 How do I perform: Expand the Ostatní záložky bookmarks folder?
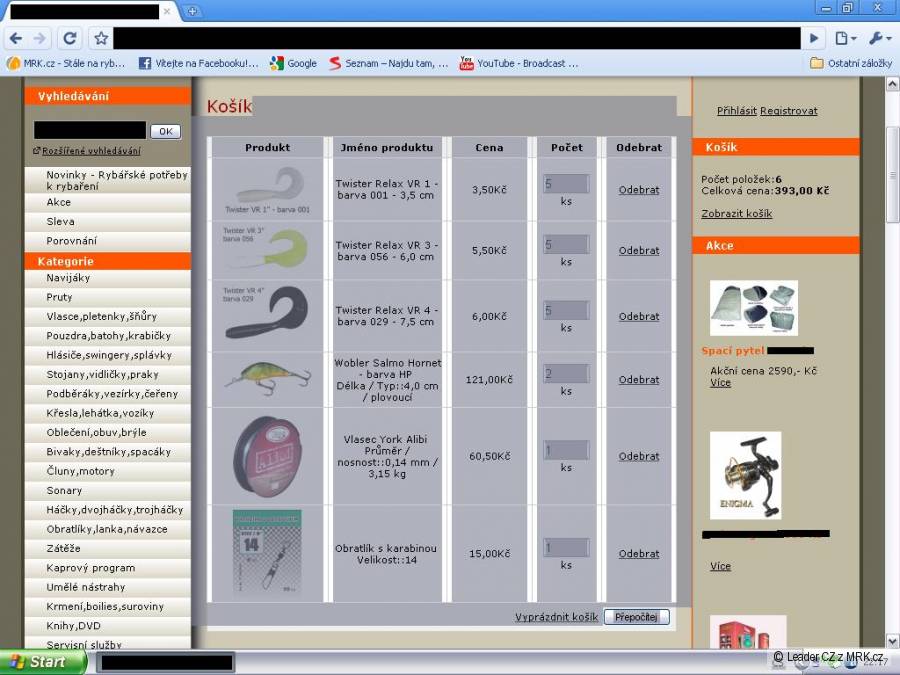coord(851,63)
